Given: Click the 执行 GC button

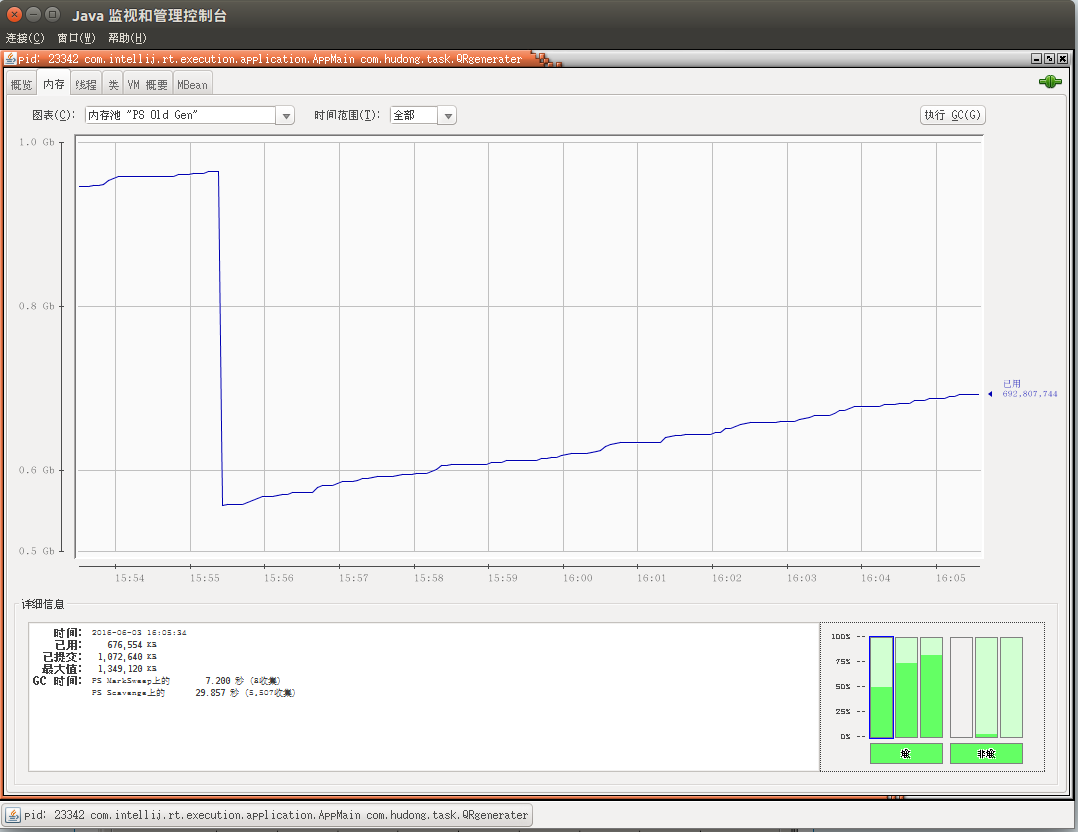Looking at the screenshot, I should [x=952, y=115].
